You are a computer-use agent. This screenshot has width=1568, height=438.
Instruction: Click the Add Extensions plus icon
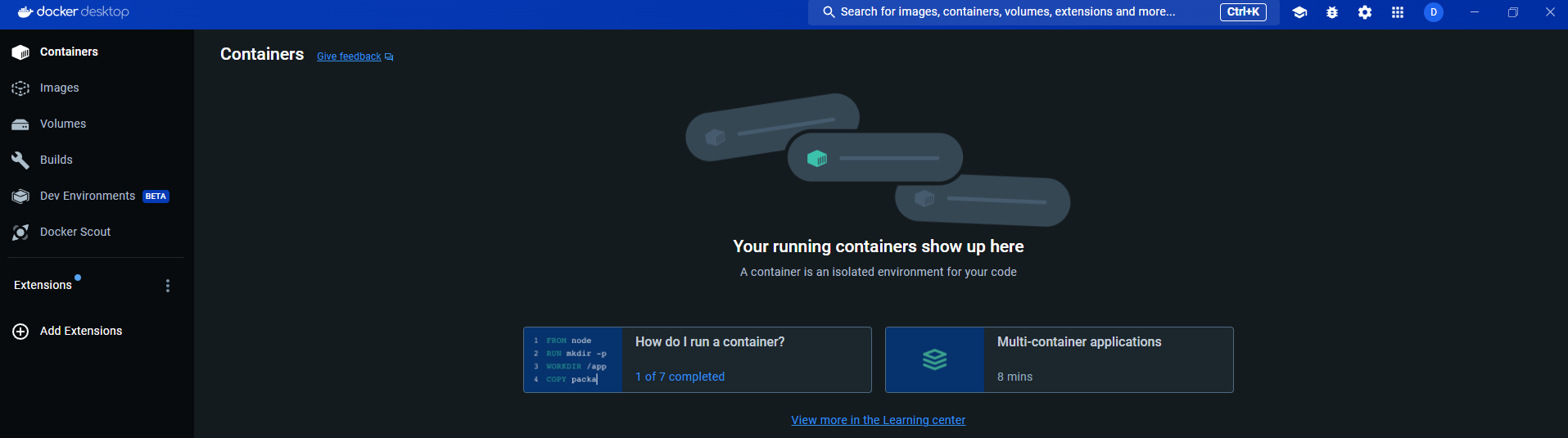coord(20,332)
